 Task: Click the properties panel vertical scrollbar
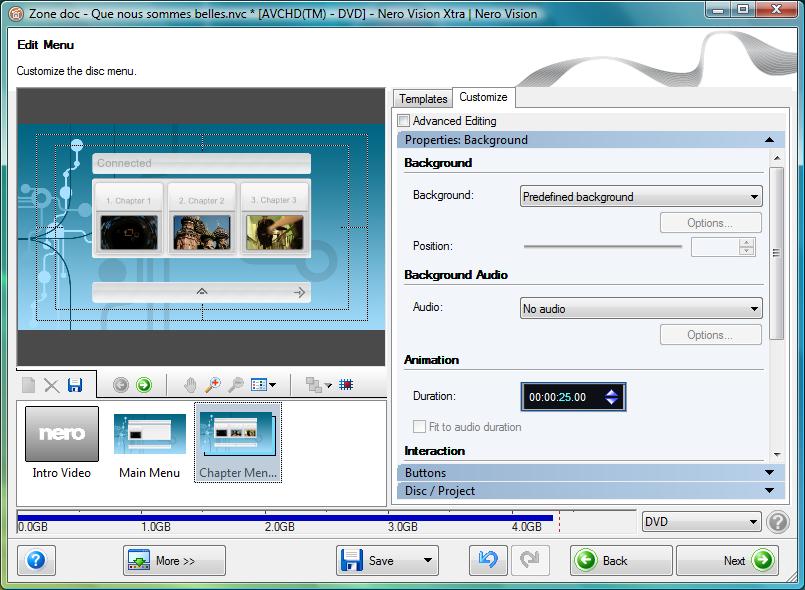(777, 253)
